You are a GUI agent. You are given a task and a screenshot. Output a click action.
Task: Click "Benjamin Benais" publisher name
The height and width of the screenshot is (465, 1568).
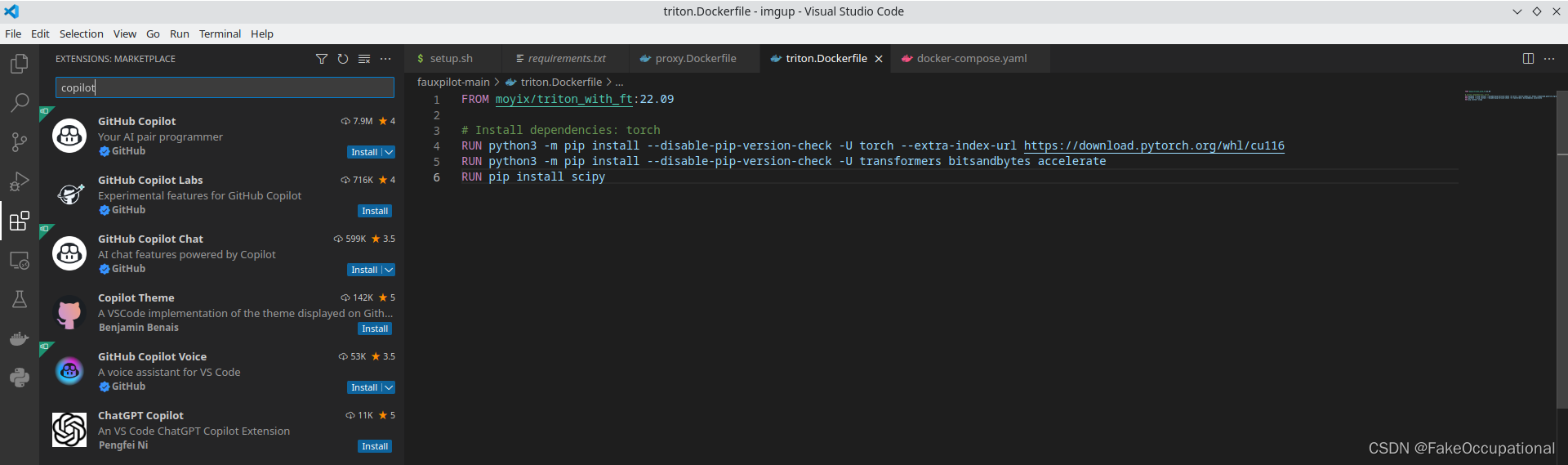(x=138, y=328)
